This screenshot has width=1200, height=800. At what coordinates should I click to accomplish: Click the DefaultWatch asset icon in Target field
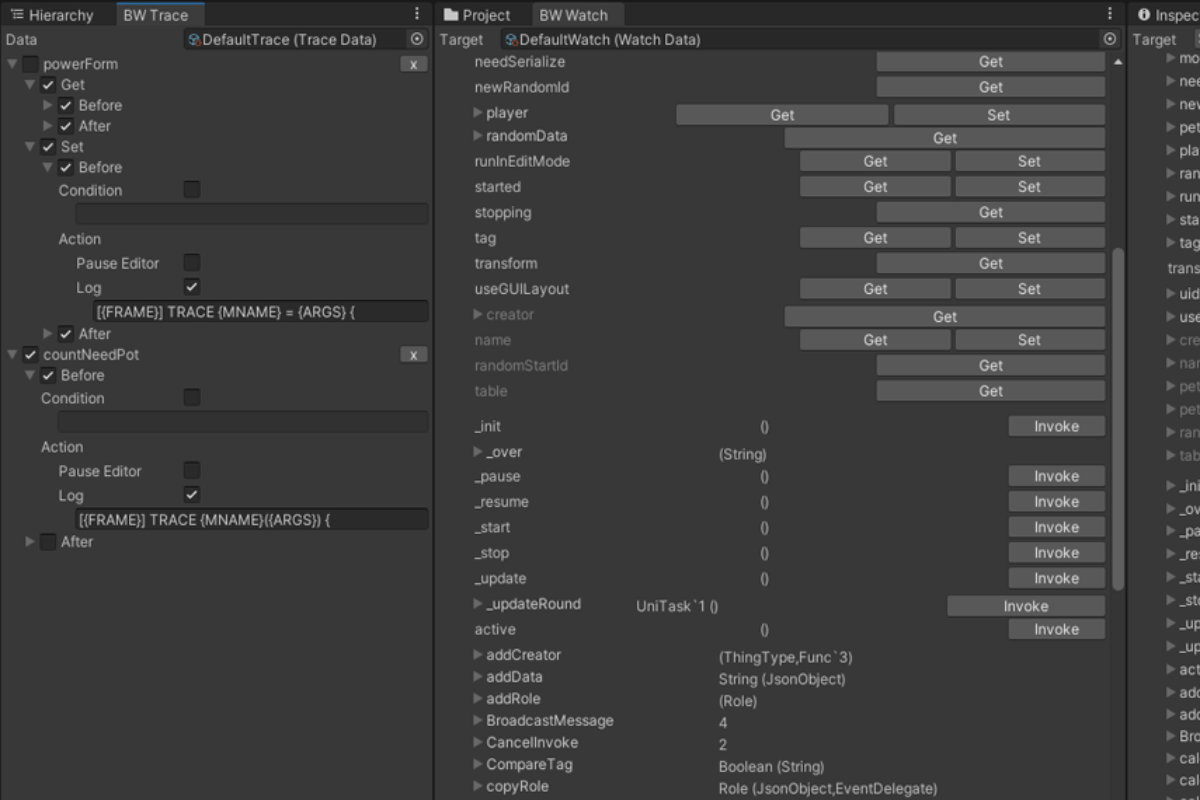point(511,40)
